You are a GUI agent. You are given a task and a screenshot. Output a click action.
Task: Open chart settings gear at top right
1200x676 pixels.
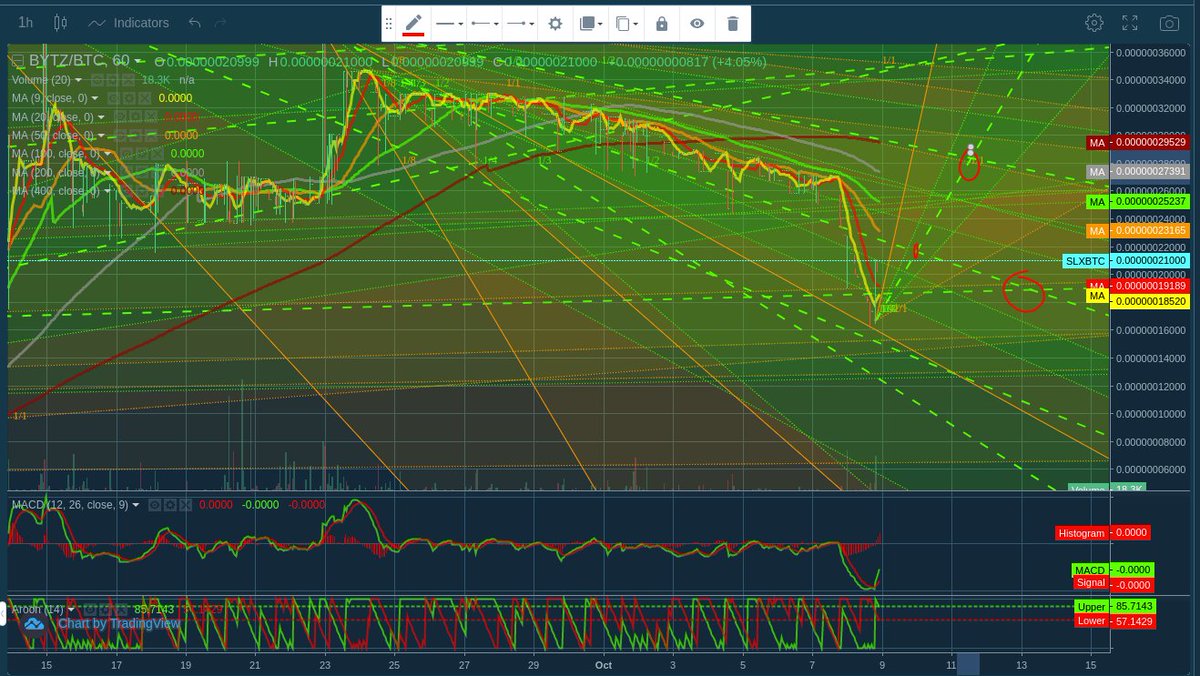click(x=1095, y=22)
